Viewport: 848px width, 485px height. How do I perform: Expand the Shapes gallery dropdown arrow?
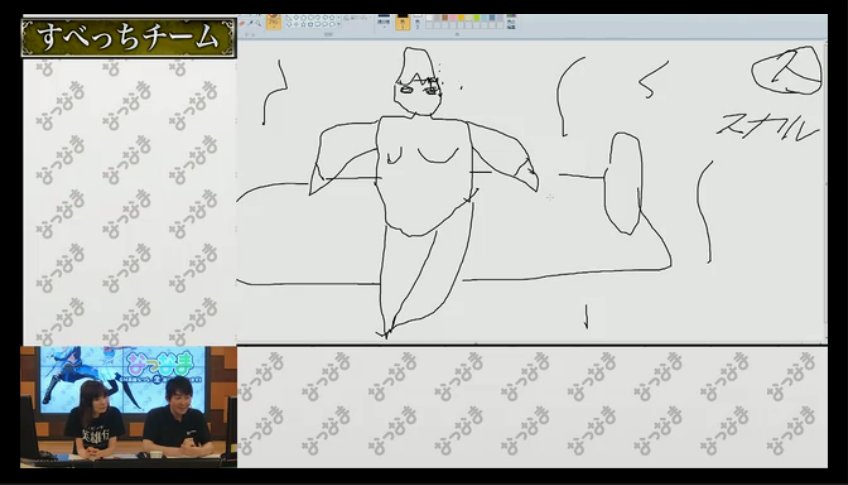point(339,24)
